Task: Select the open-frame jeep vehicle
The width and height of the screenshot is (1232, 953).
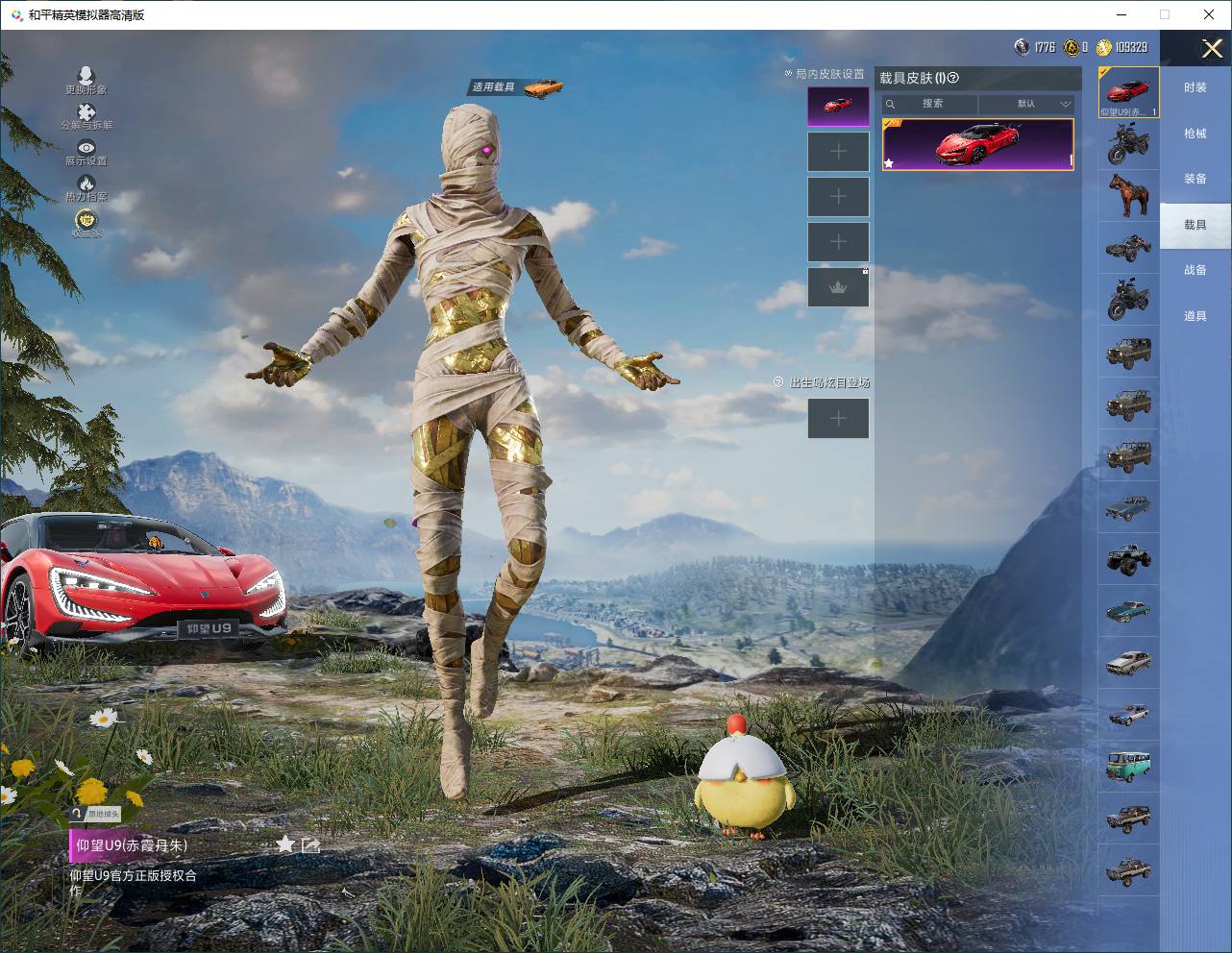Action: tap(1128, 403)
